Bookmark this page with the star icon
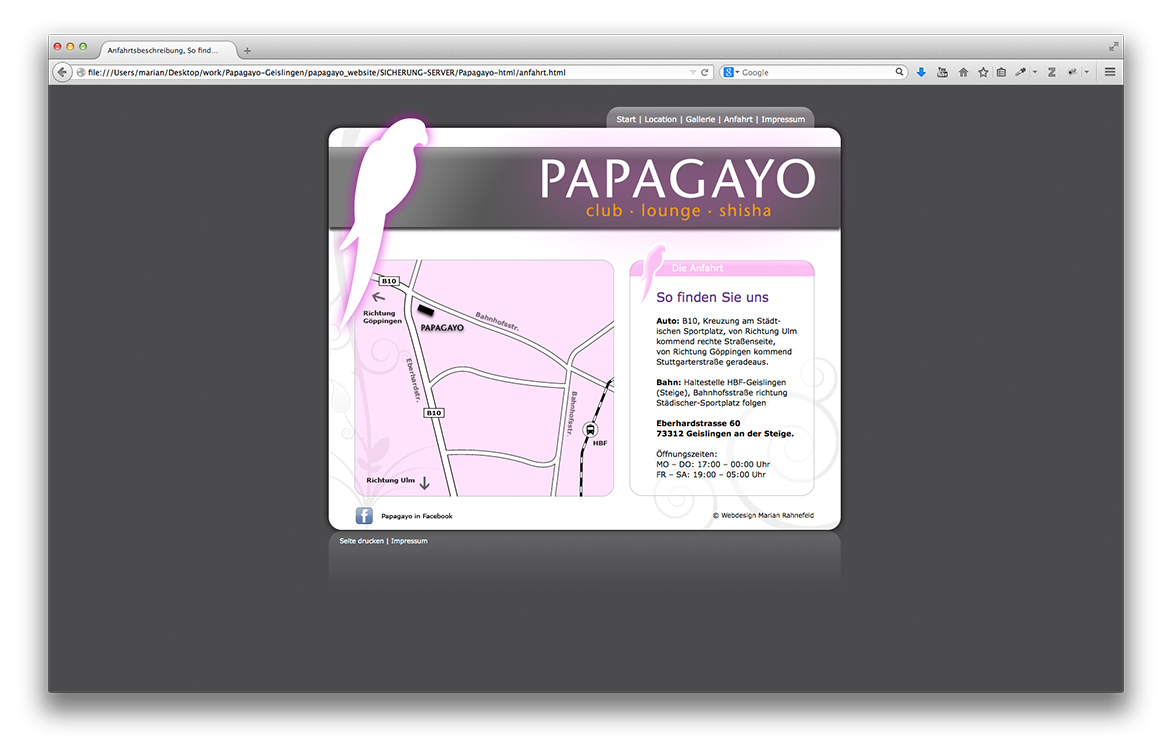The image size is (1170, 750). pyautogui.click(x=983, y=72)
